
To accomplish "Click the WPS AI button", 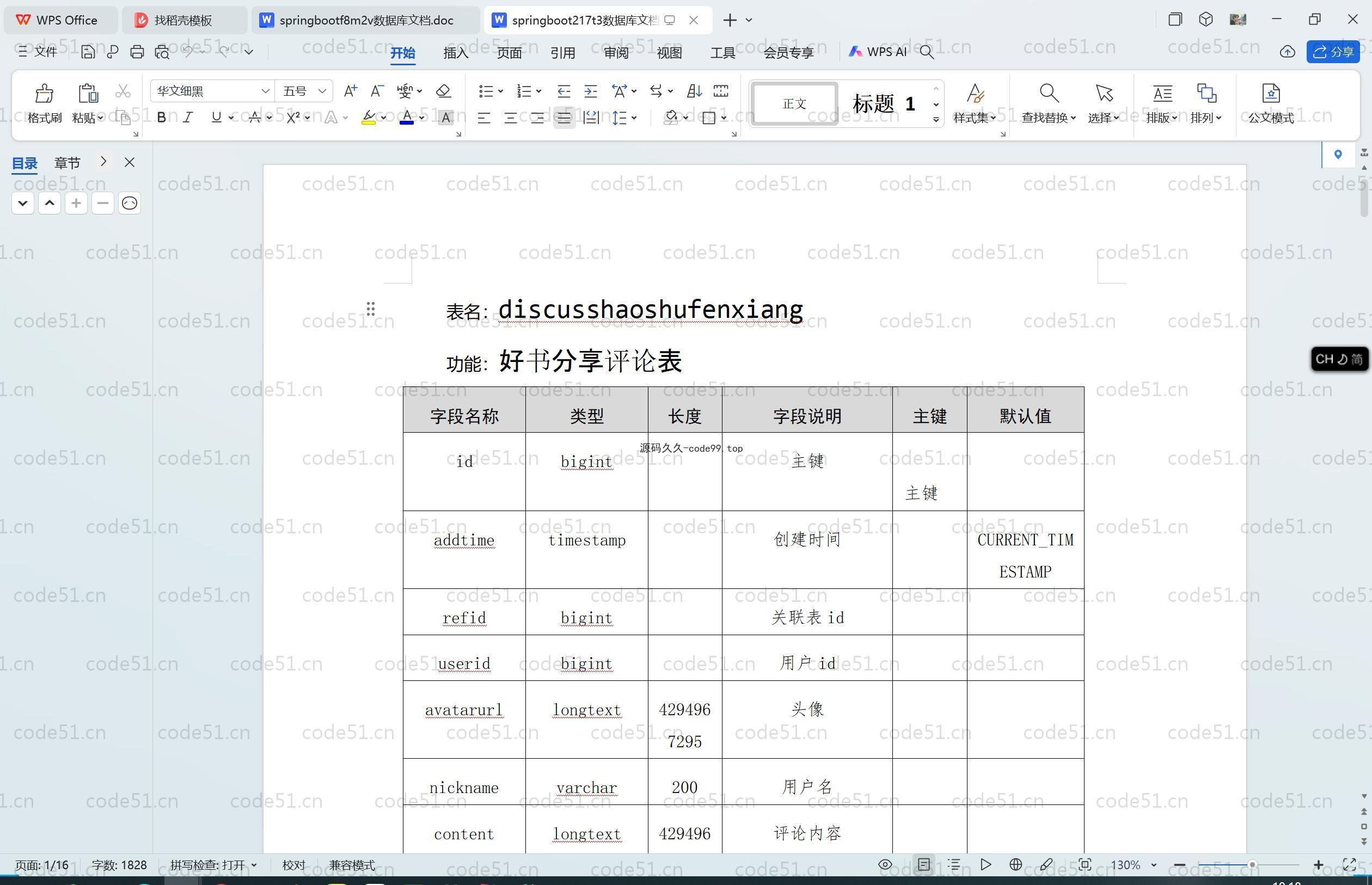I will coord(878,52).
